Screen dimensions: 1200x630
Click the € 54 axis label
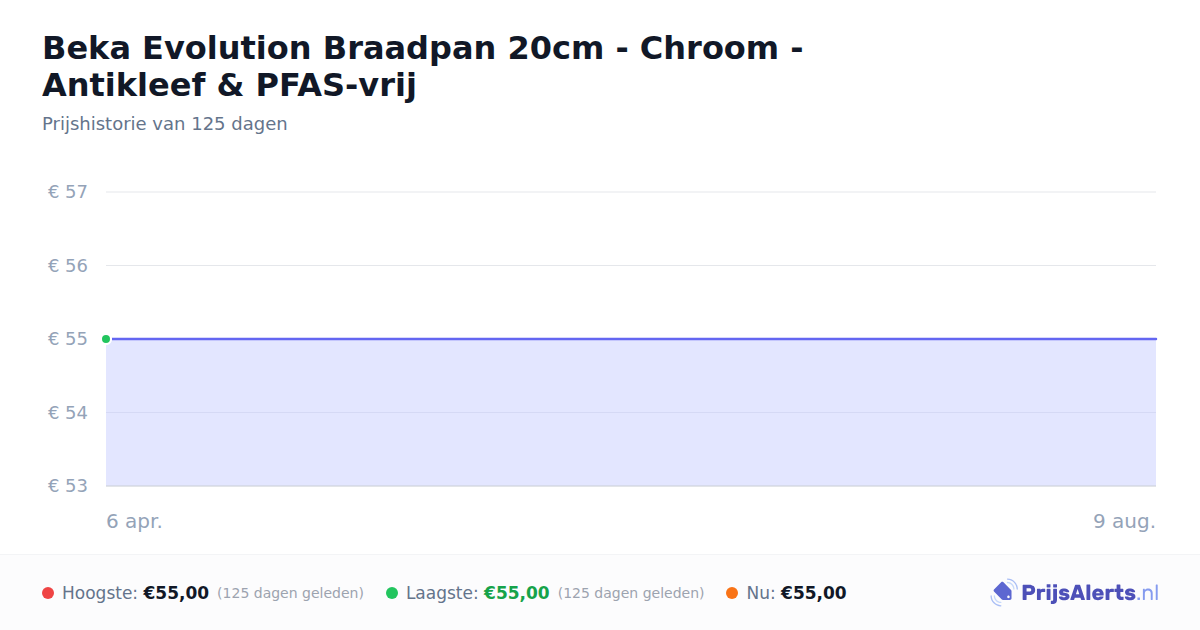coord(68,413)
